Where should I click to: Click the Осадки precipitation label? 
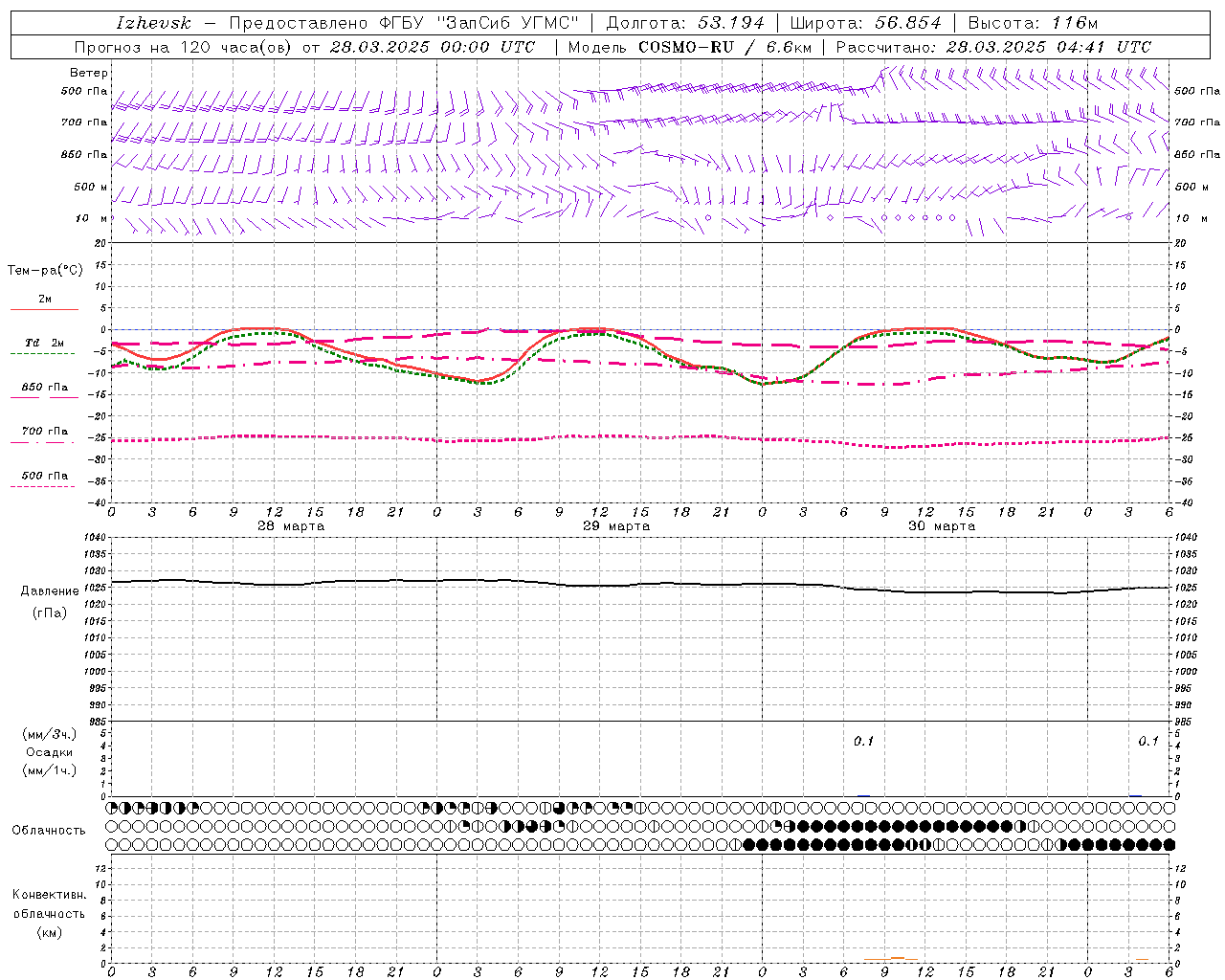click(x=50, y=752)
